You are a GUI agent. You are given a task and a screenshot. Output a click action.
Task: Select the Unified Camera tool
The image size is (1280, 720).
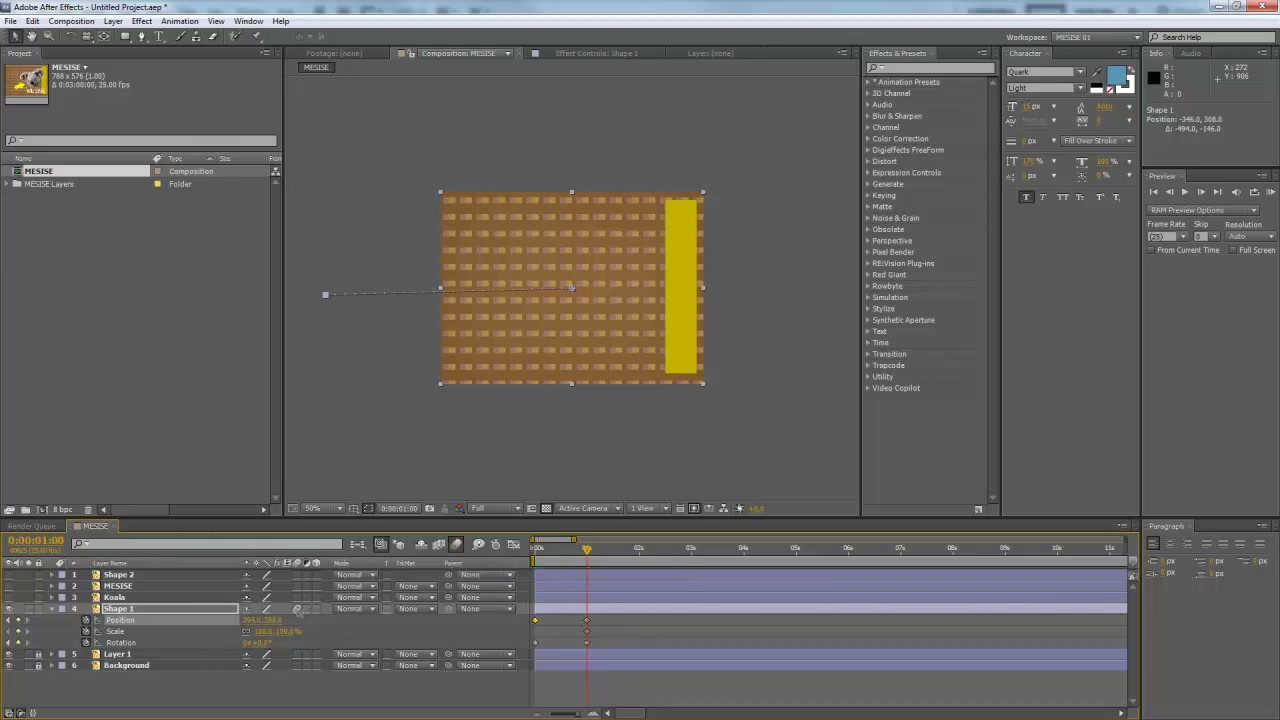[87, 36]
